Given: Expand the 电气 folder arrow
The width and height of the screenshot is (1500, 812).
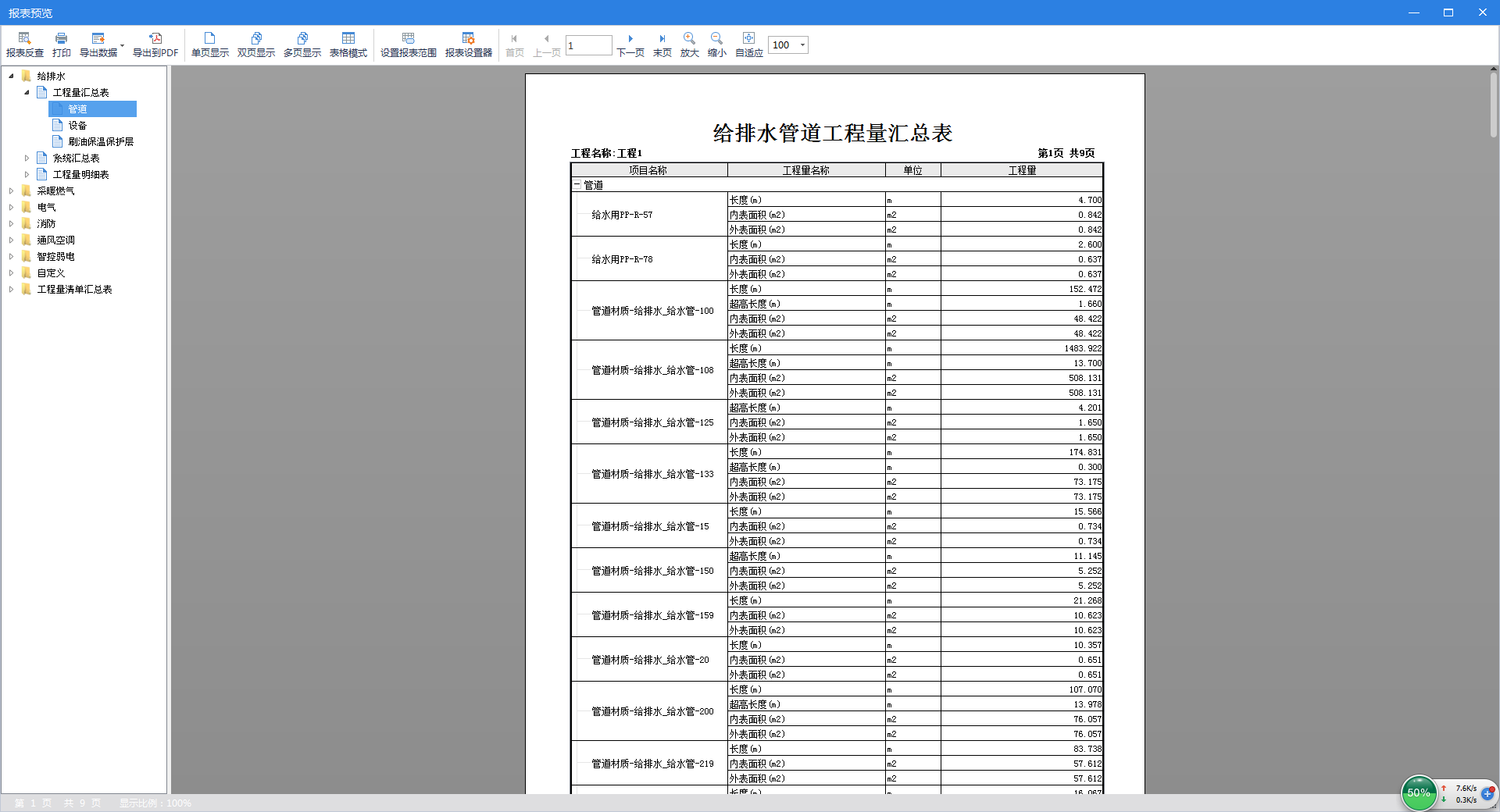Looking at the screenshot, I should pyautogui.click(x=11, y=207).
